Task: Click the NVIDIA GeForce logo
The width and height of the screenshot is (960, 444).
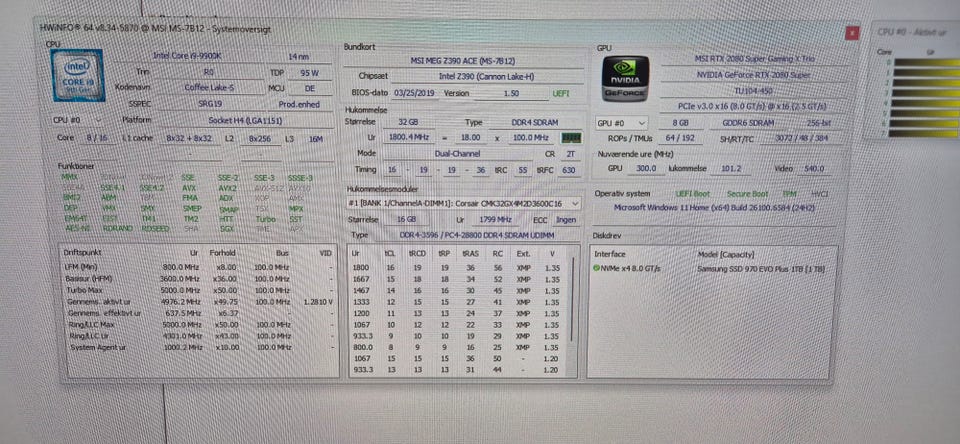Action: (626, 79)
